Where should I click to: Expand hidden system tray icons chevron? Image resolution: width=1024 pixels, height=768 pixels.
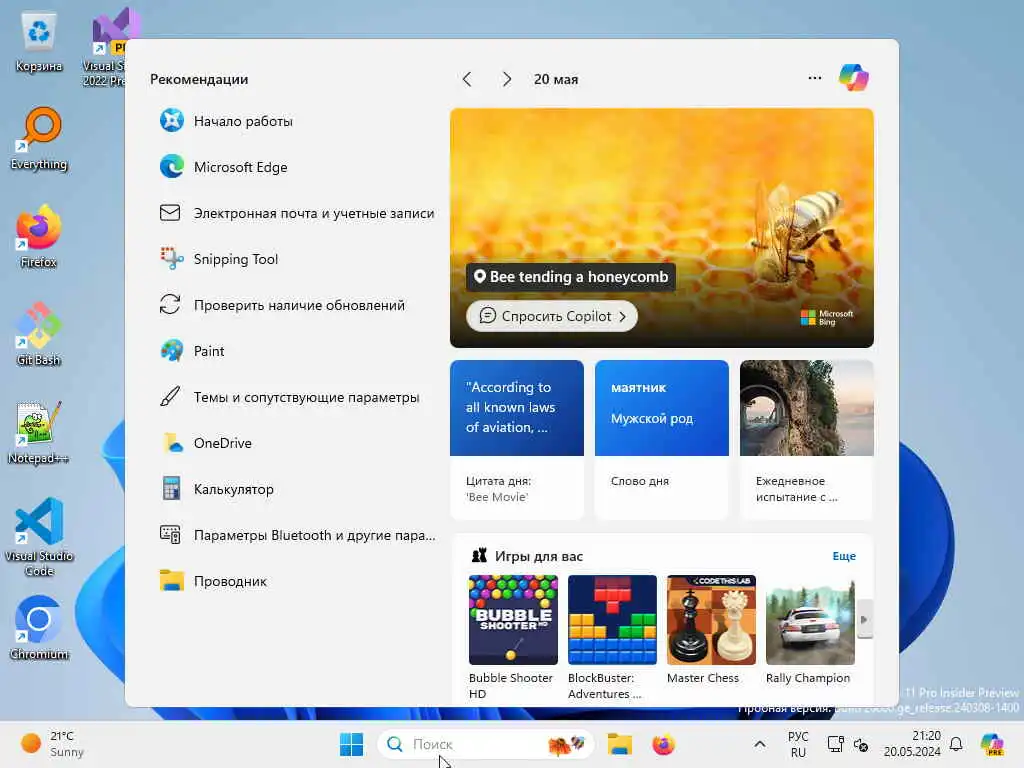[760, 744]
